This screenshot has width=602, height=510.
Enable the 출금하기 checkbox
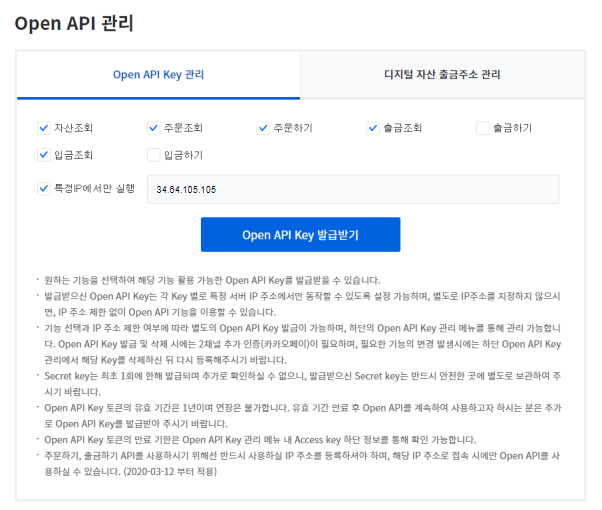click(x=483, y=128)
